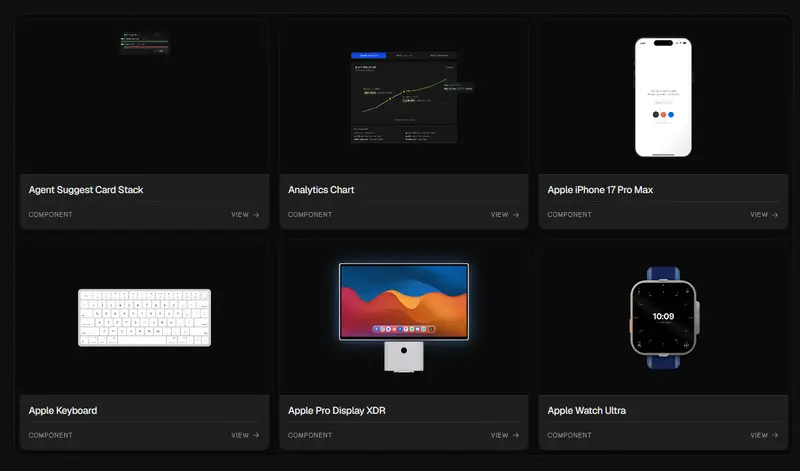The image size is (800, 471).
Task: Follow the VIEW link under Apple Keyboard
Action: (245, 435)
